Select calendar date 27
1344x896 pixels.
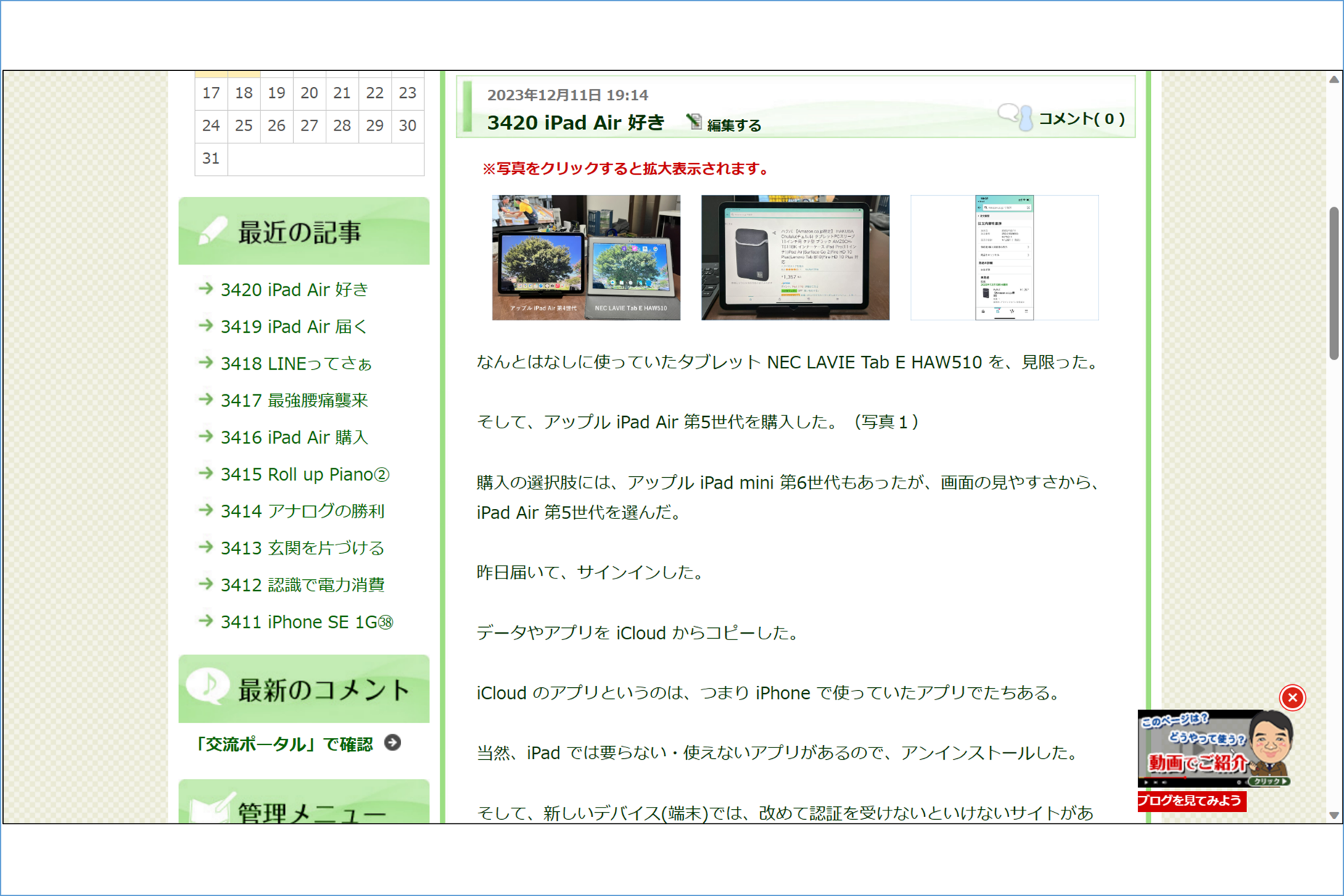pyautogui.click(x=309, y=125)
